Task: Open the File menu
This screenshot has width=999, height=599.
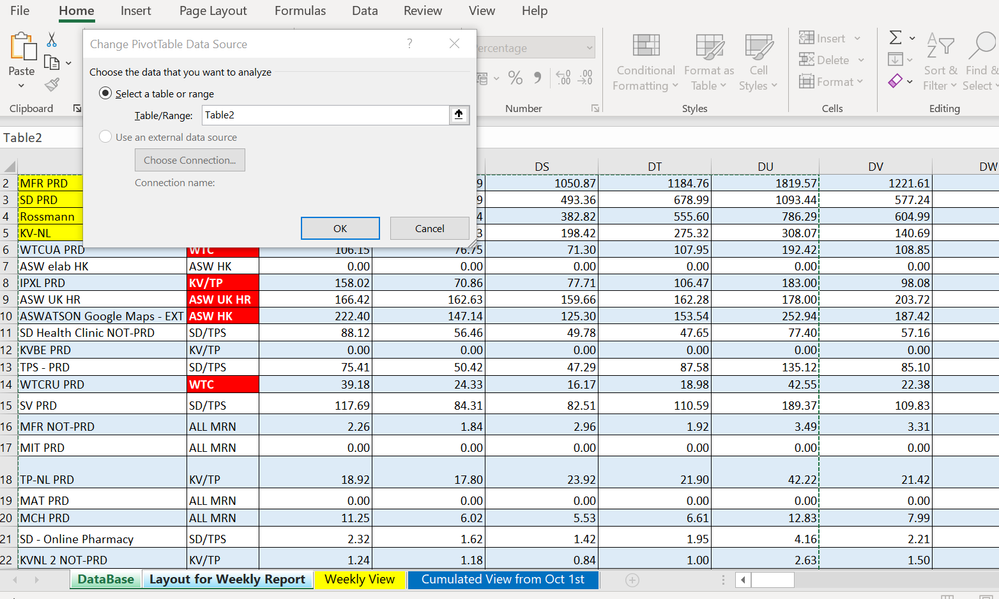Action: click(x=20, y=11)
